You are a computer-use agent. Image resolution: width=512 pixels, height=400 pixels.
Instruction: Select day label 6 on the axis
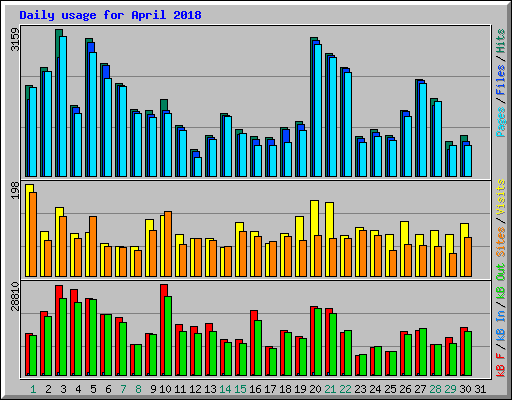point(108,389)
